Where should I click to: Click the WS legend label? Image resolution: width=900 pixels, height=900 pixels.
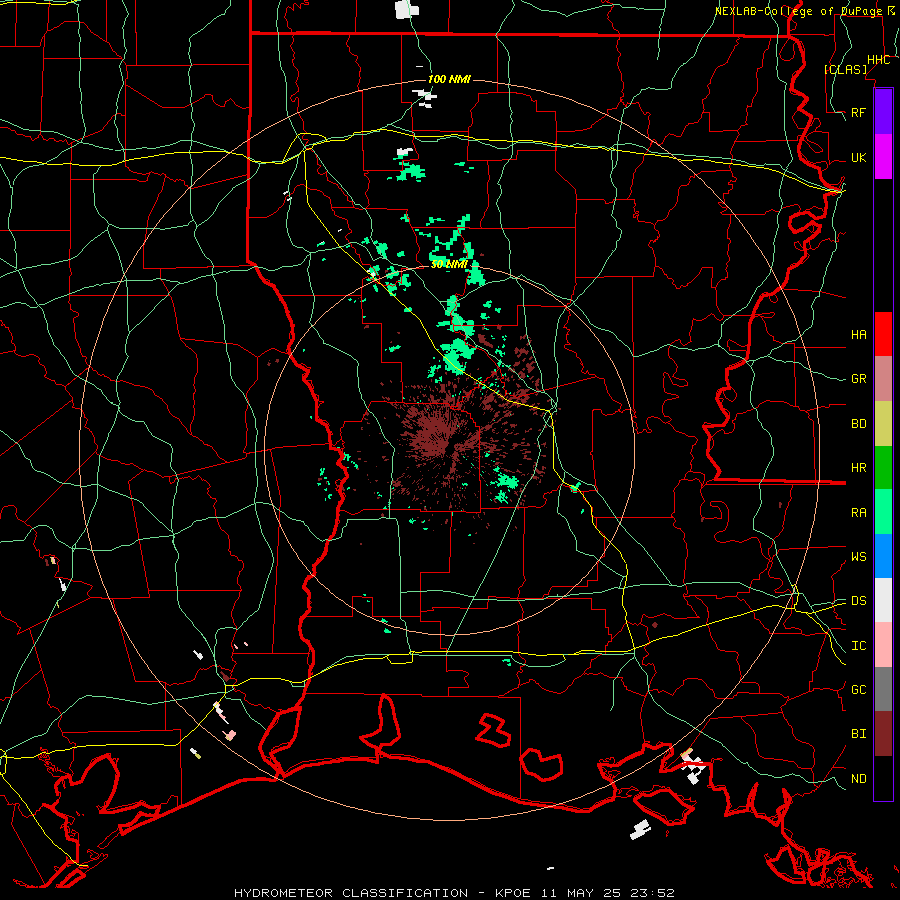pyautogui.click(x=858, y=557)
